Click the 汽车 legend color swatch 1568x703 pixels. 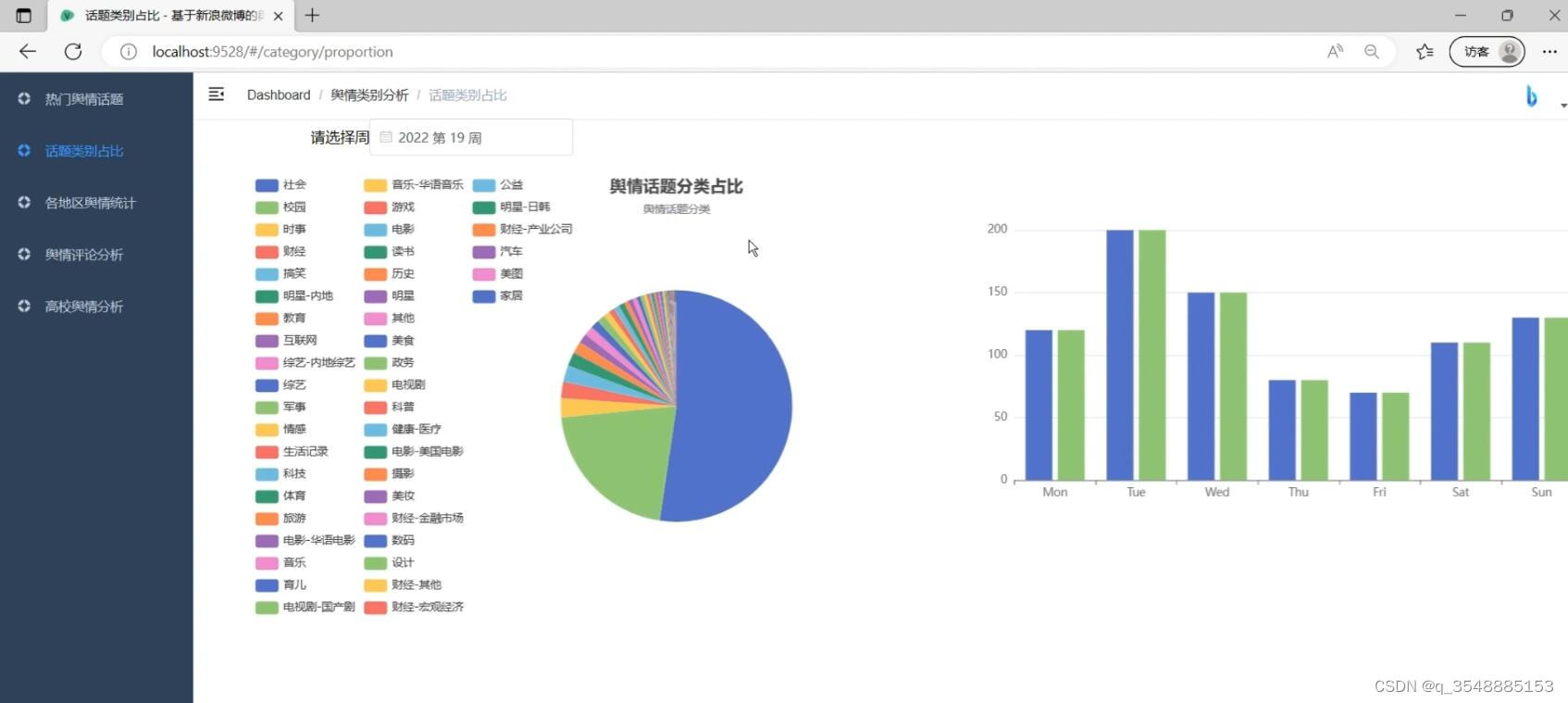[483, 252]
